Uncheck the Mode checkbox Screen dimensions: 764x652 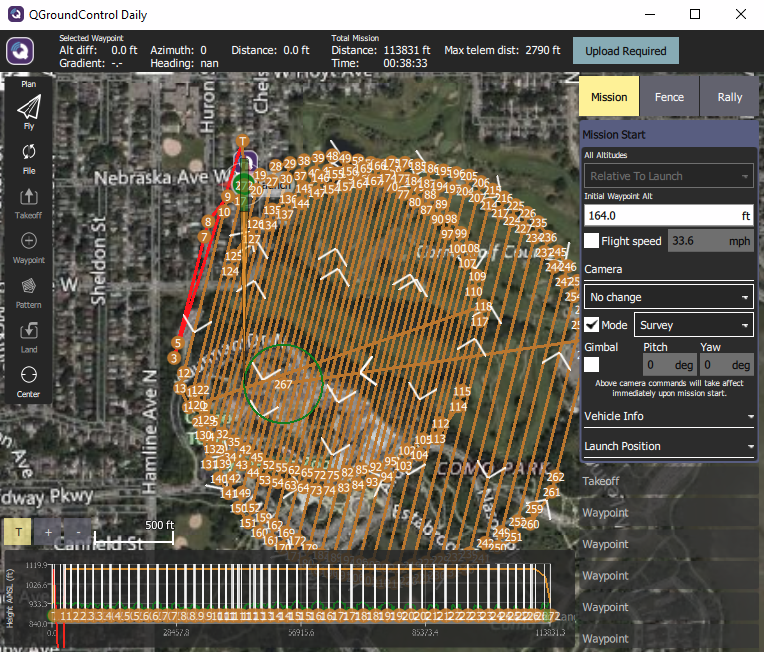pos(591,325)
